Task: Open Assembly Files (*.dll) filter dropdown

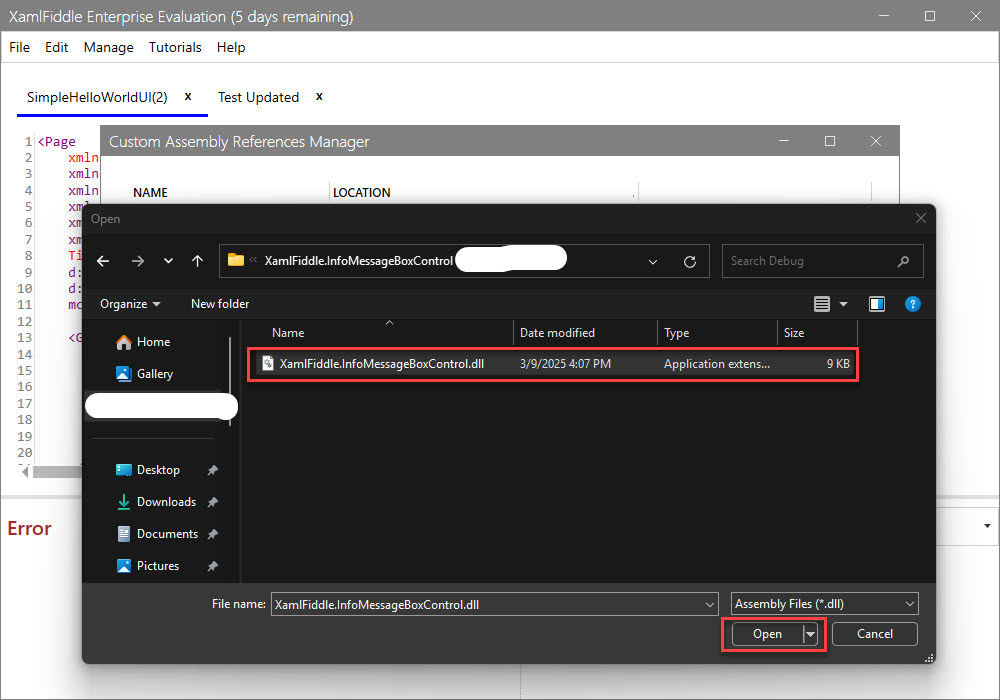Action: (825, 604)
